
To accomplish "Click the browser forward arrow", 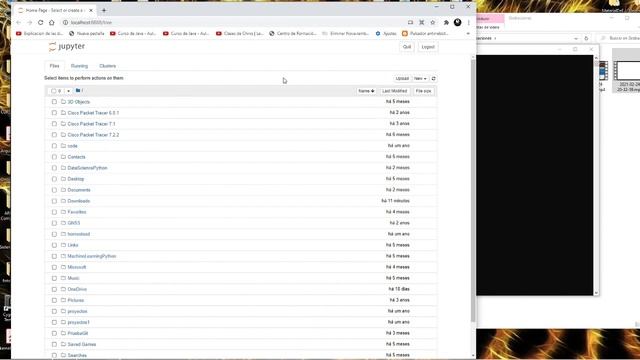I will pyautogui.click(x=29, y=22).
